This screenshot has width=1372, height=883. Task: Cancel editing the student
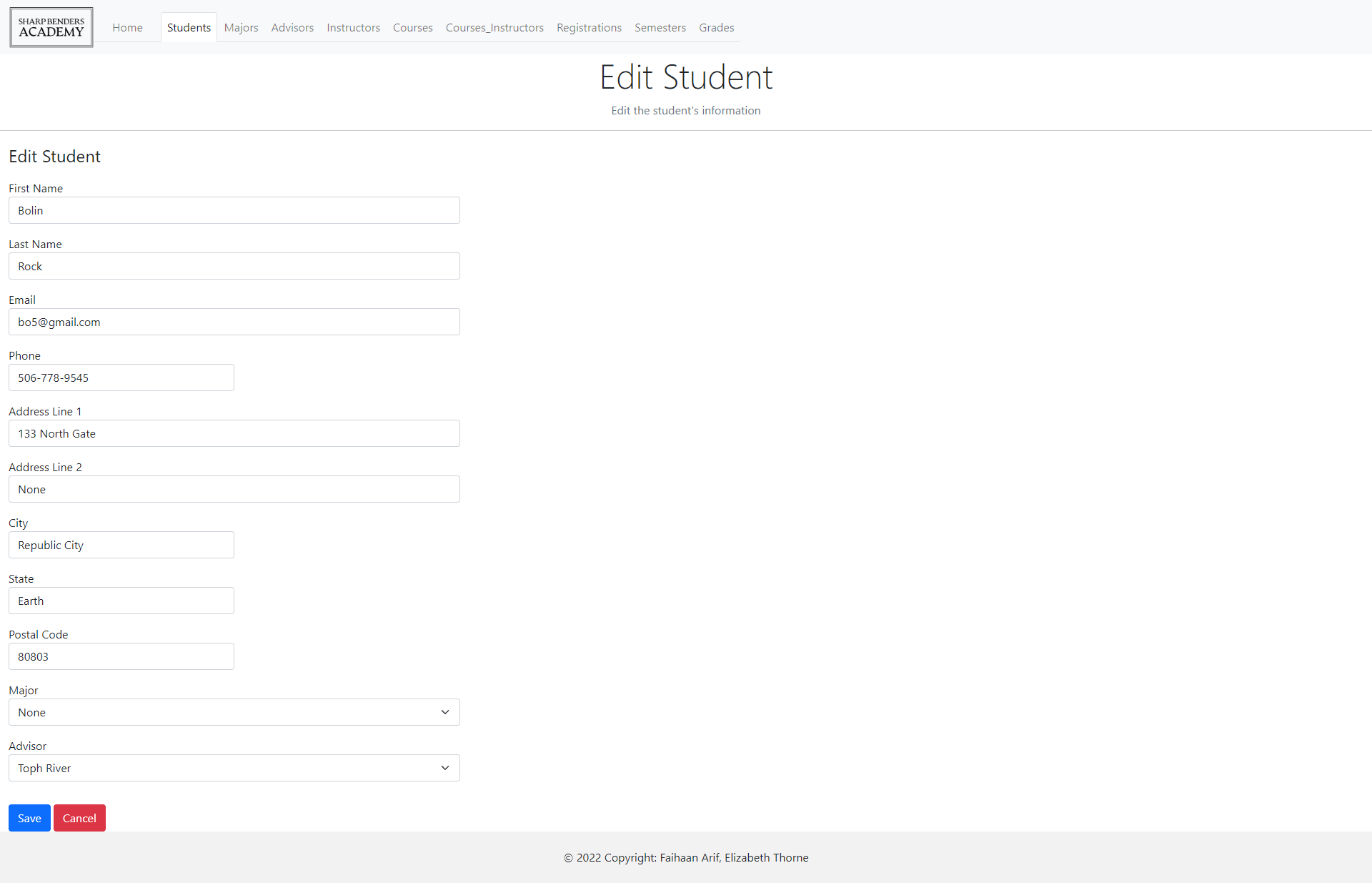coord(79,818)
